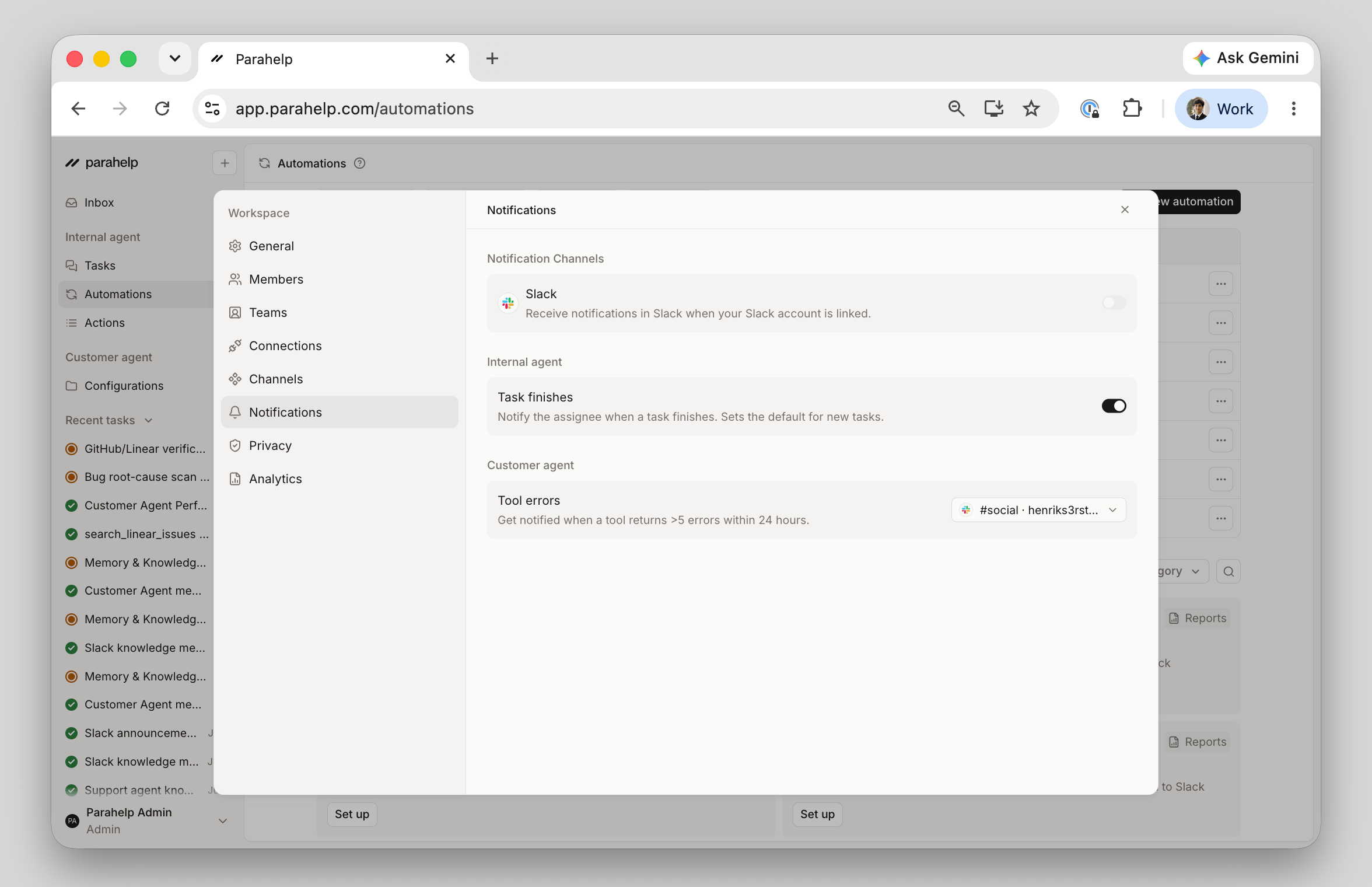Click the Work profile button
The image size is (1372, 887).
pos(1221,109)
